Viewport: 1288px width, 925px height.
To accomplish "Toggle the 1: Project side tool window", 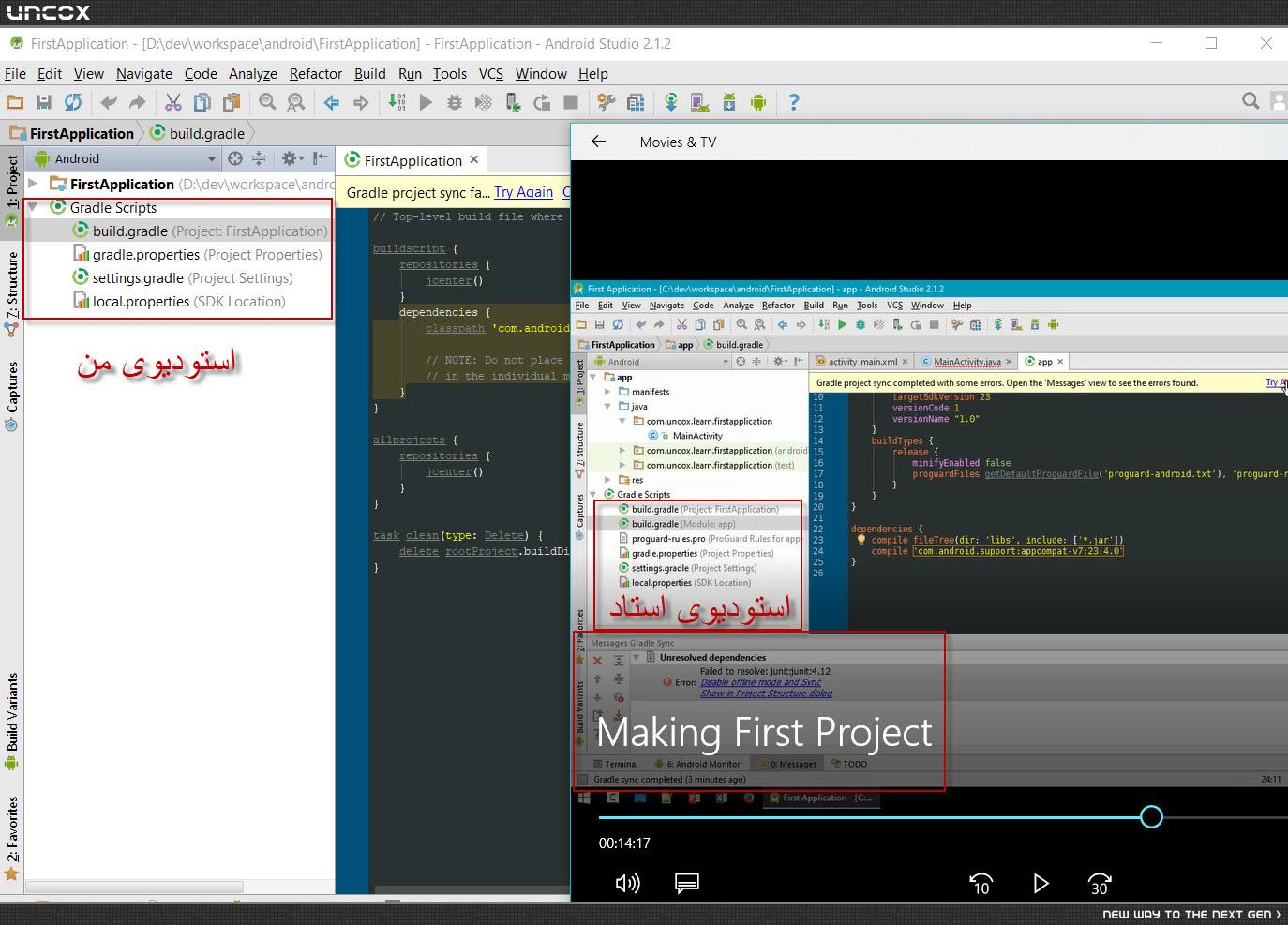I will [x=11, y=190].
